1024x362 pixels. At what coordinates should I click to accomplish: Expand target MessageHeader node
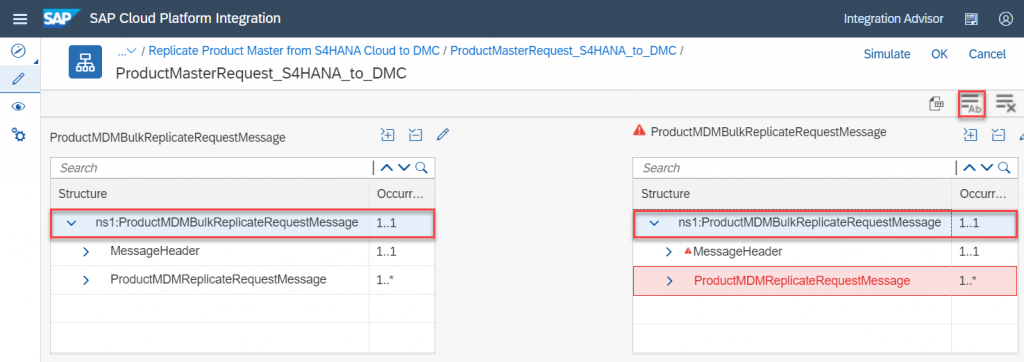click(668, 252)
